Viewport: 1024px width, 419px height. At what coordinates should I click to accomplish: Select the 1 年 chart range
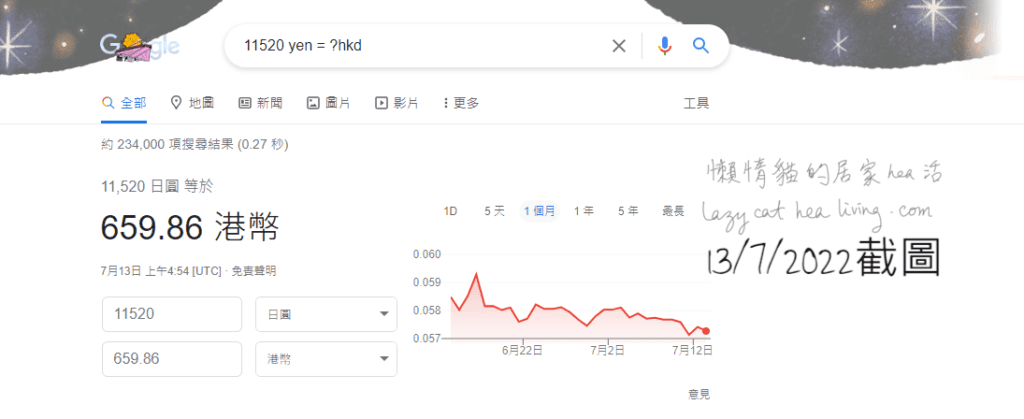click(584, 211)
